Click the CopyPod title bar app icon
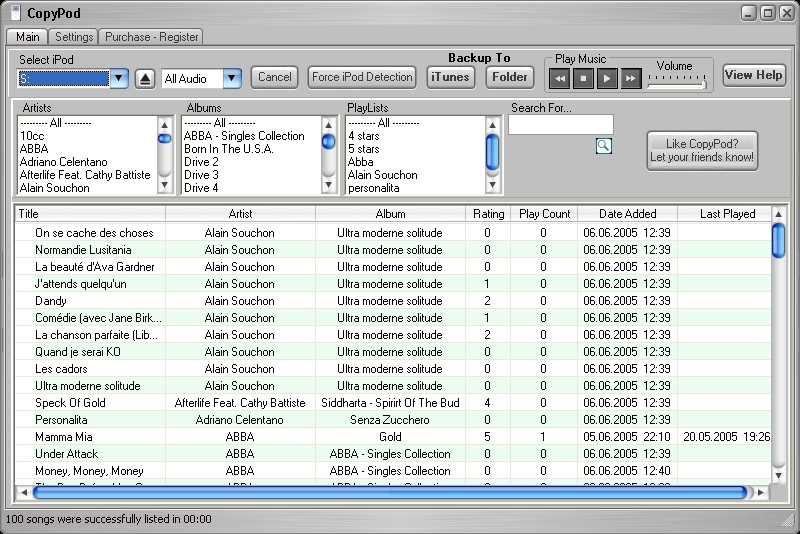The width and height of the screenshot is (800, 534). [x=16, y=13]
